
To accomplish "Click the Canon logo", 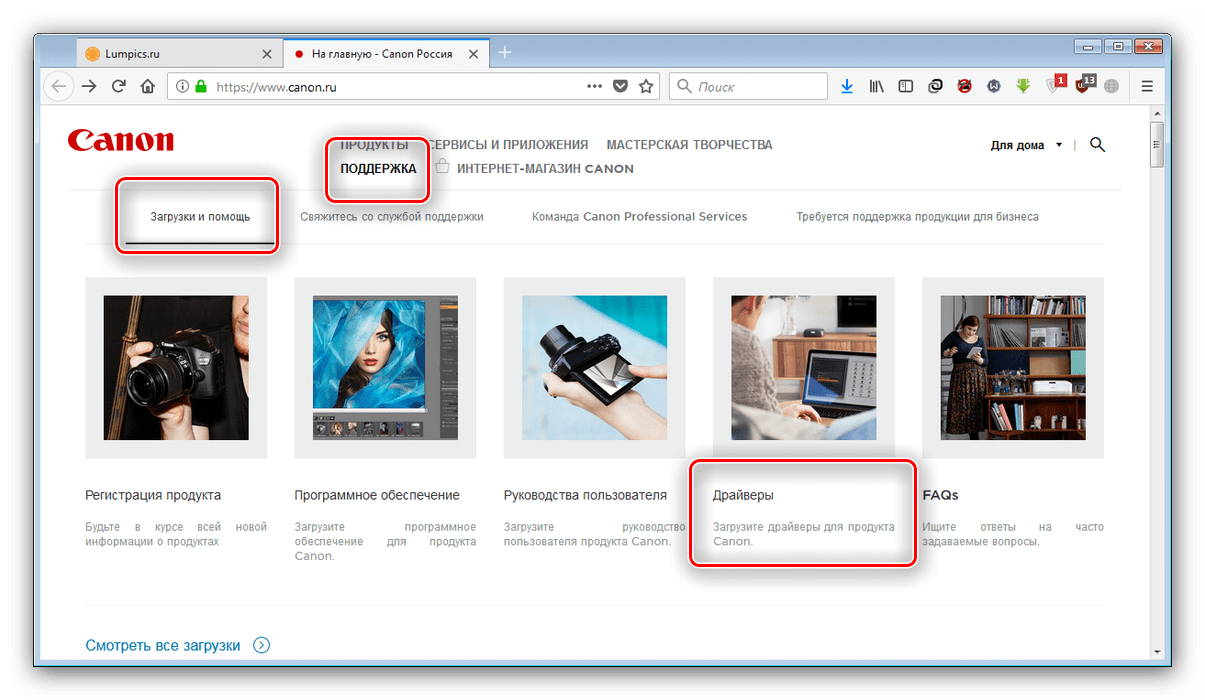I will click(x=120, y=141).
